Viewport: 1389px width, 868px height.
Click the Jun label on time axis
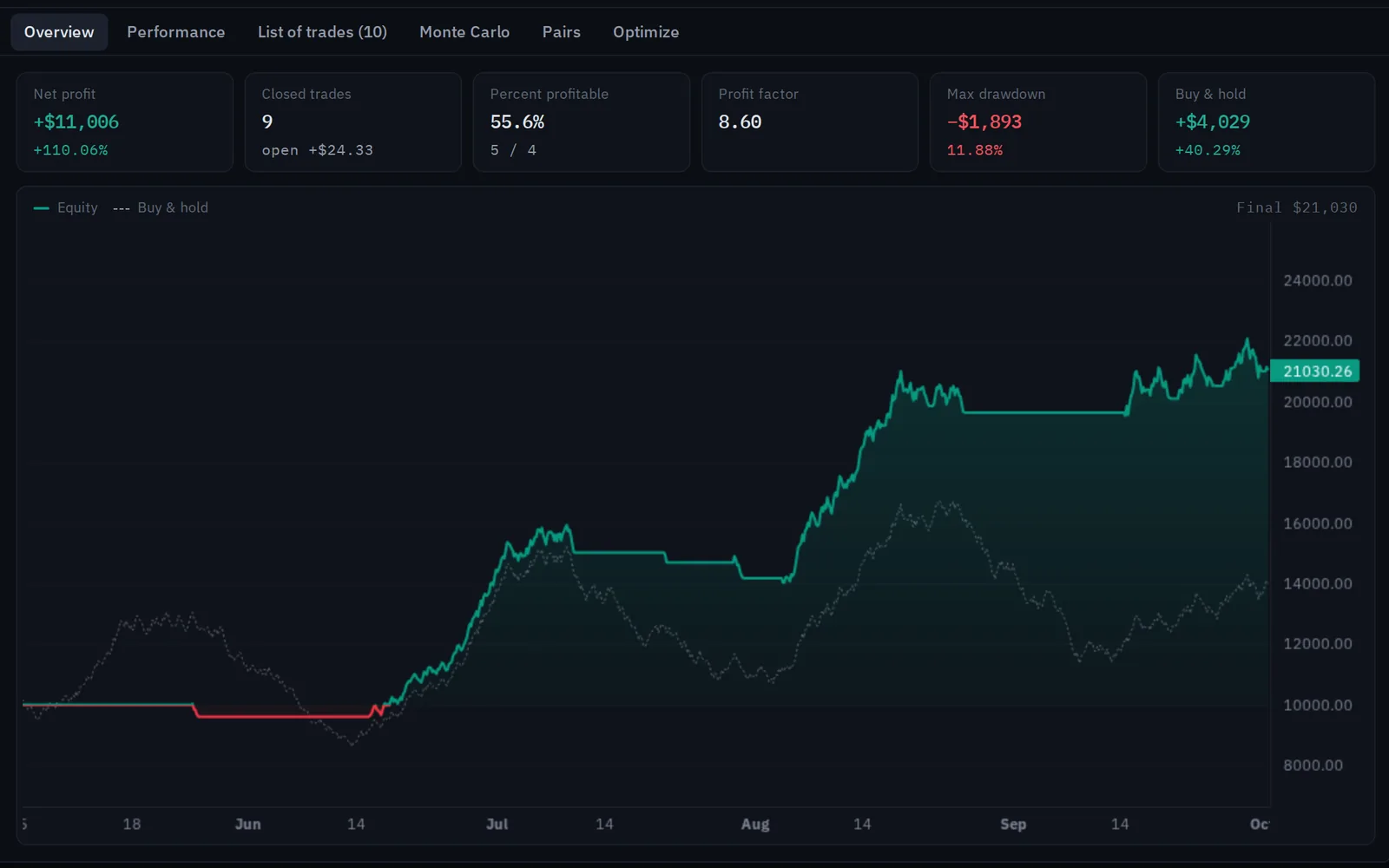tap(247, 824)
